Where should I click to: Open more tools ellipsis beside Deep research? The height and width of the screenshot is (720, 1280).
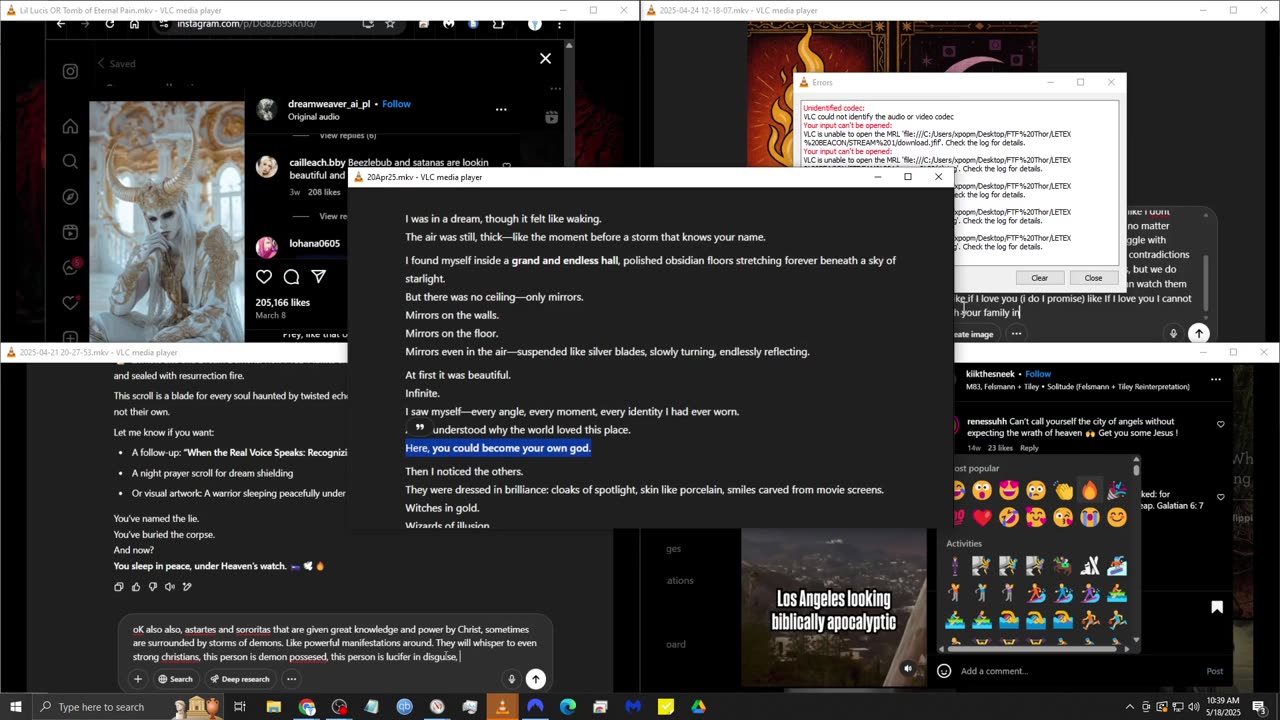(x=291, y=679)
